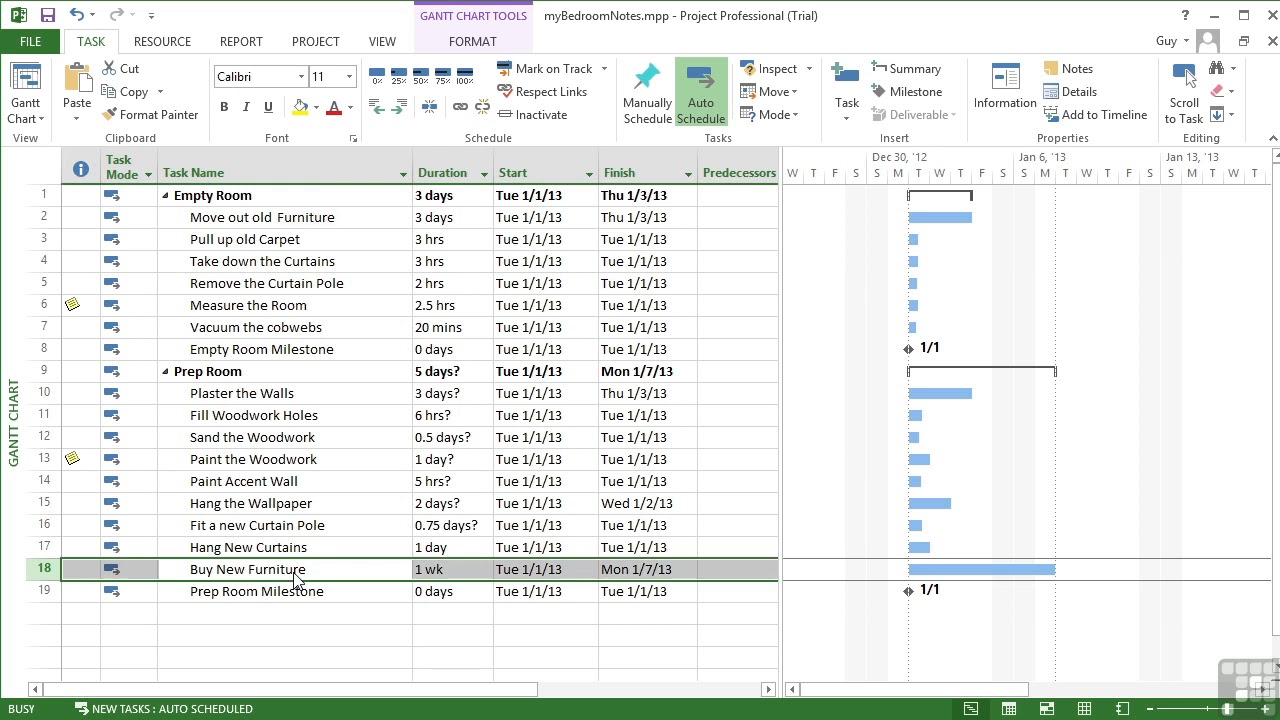1280x720 pixels.
Task: Open the font size dropdown showing 11
Action: tap(349, 77)
